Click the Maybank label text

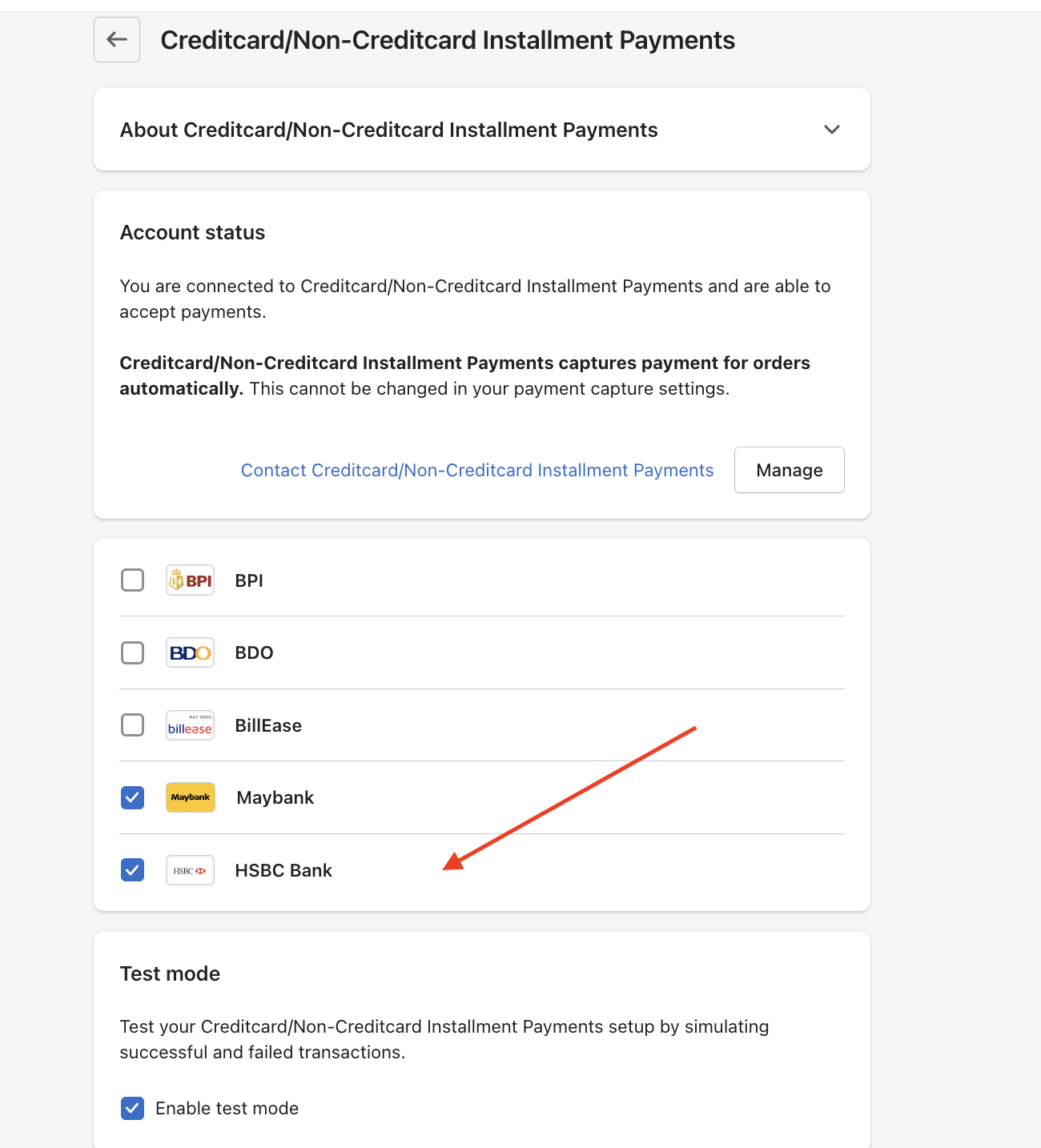point(275,797)
